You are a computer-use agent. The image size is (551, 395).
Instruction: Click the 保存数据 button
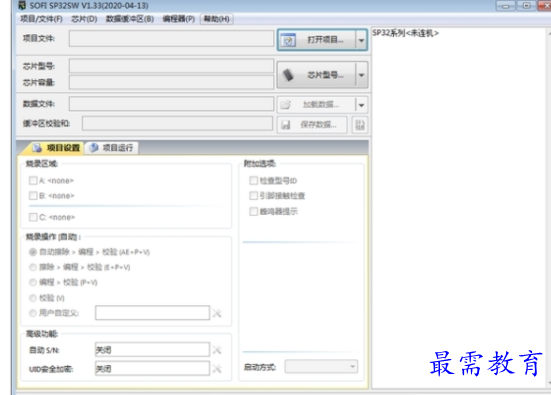tap(312, 125)
